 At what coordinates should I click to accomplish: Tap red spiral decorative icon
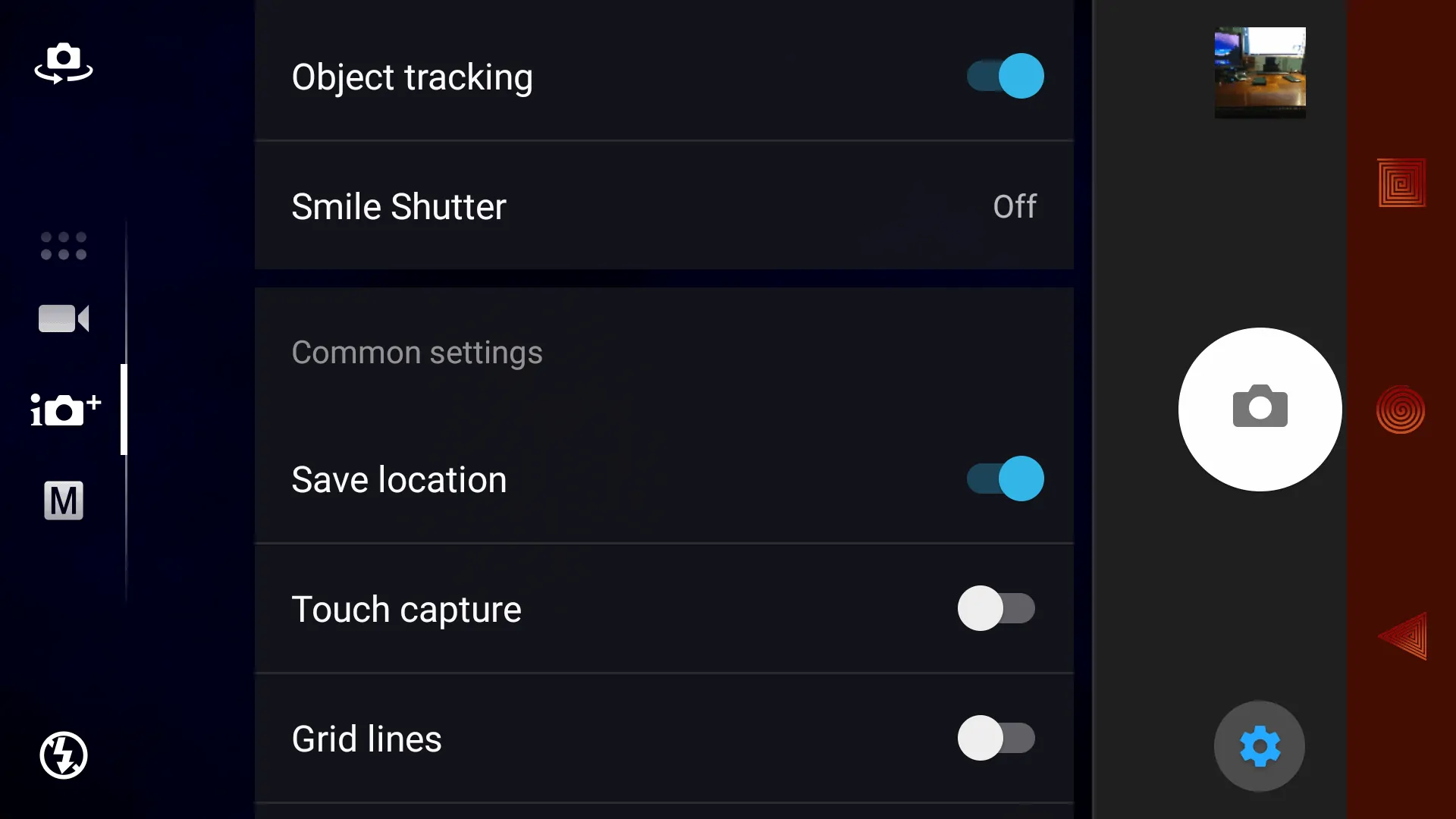[1400, 408]
